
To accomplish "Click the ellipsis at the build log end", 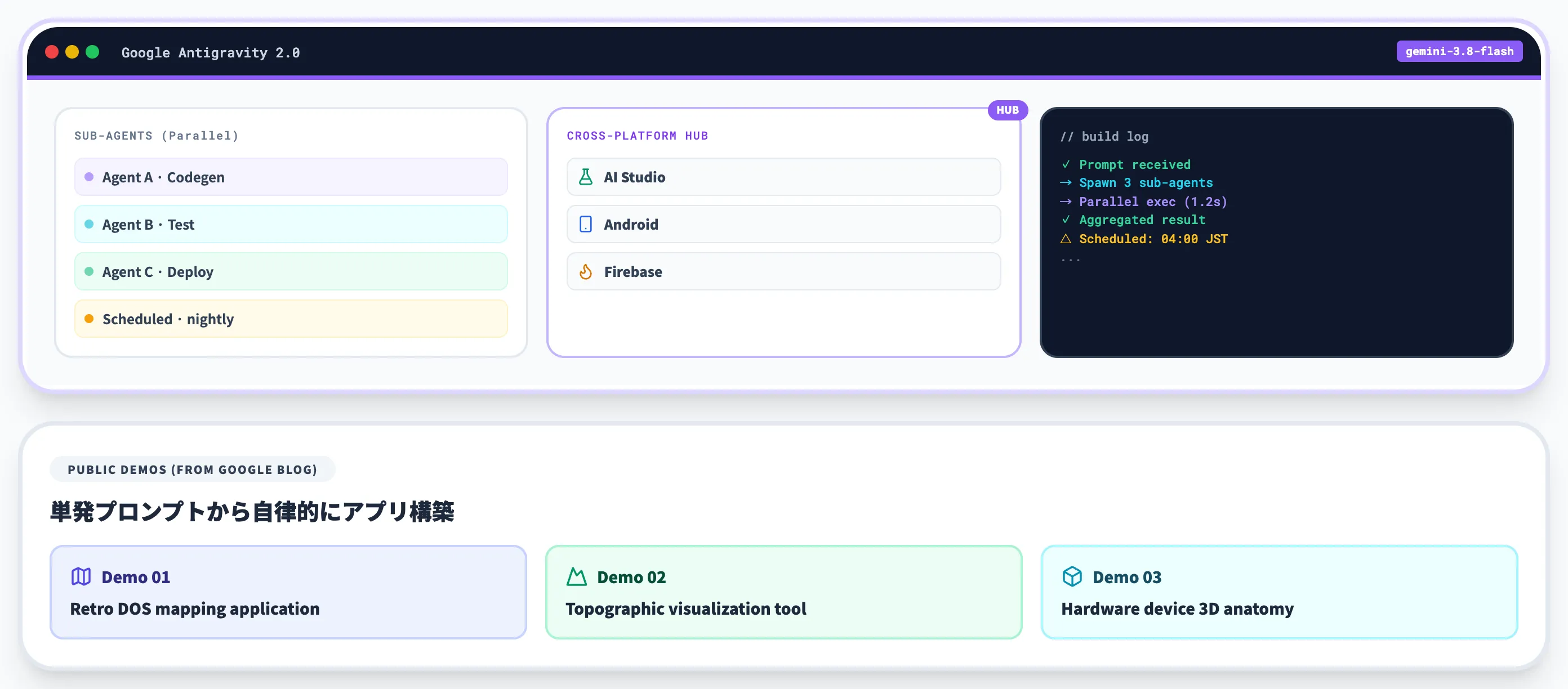I will tap(1070, 260).
